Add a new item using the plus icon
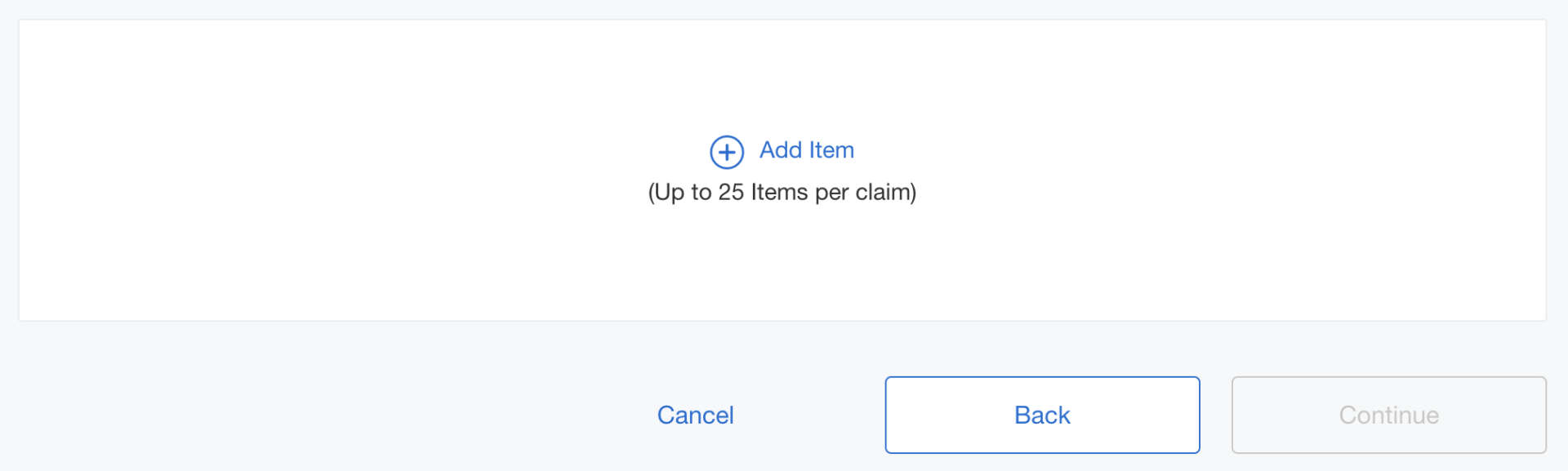The width and height of the screenshot is (1568, 471). pyautogui.click(x=726, y=152)
